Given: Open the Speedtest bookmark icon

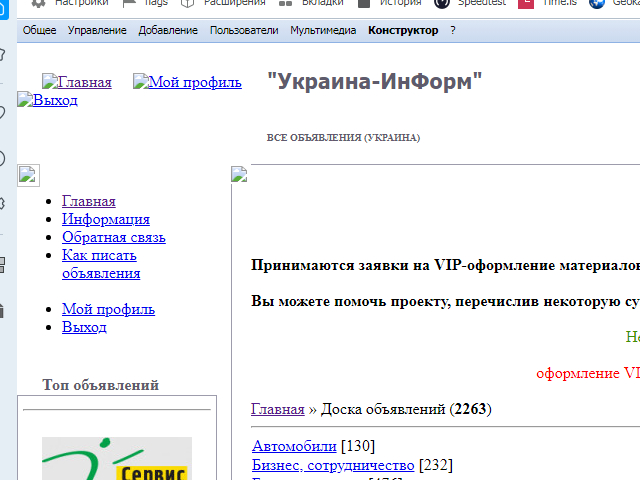Looking at the screenshot, I should 442,3.
